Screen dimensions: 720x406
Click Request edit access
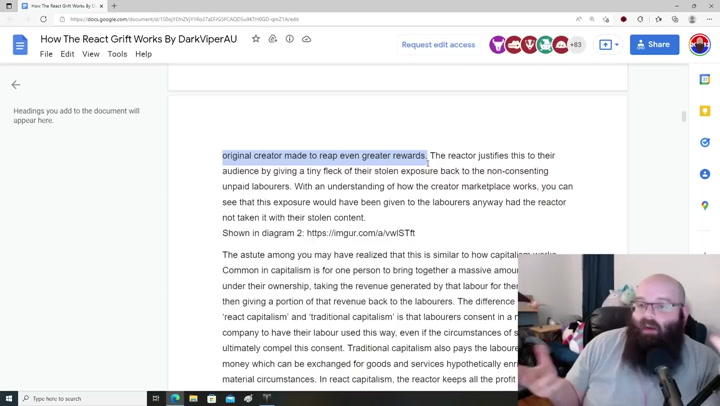[438, 45]
